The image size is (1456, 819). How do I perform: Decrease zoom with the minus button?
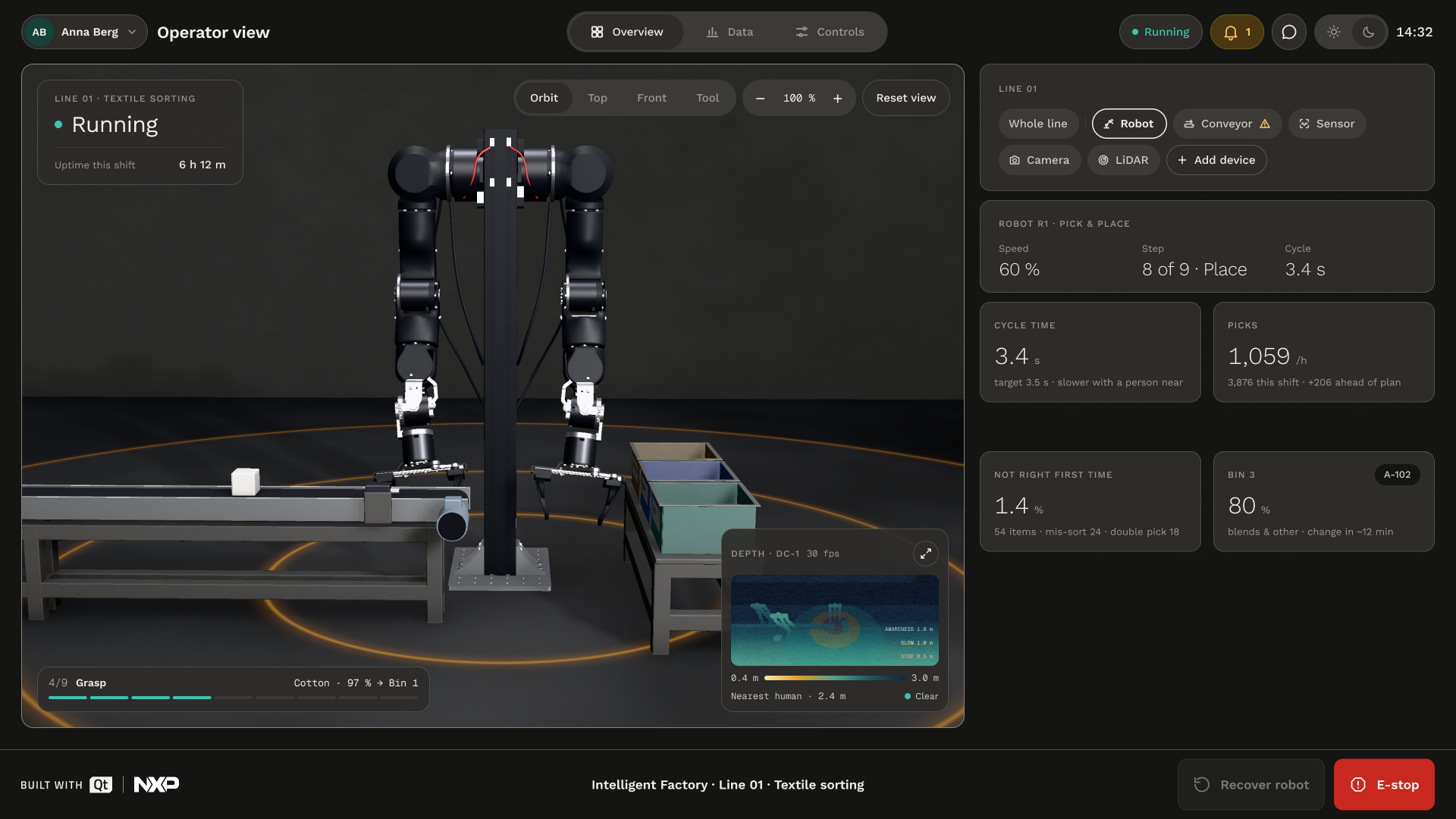[x=760, y=99]
